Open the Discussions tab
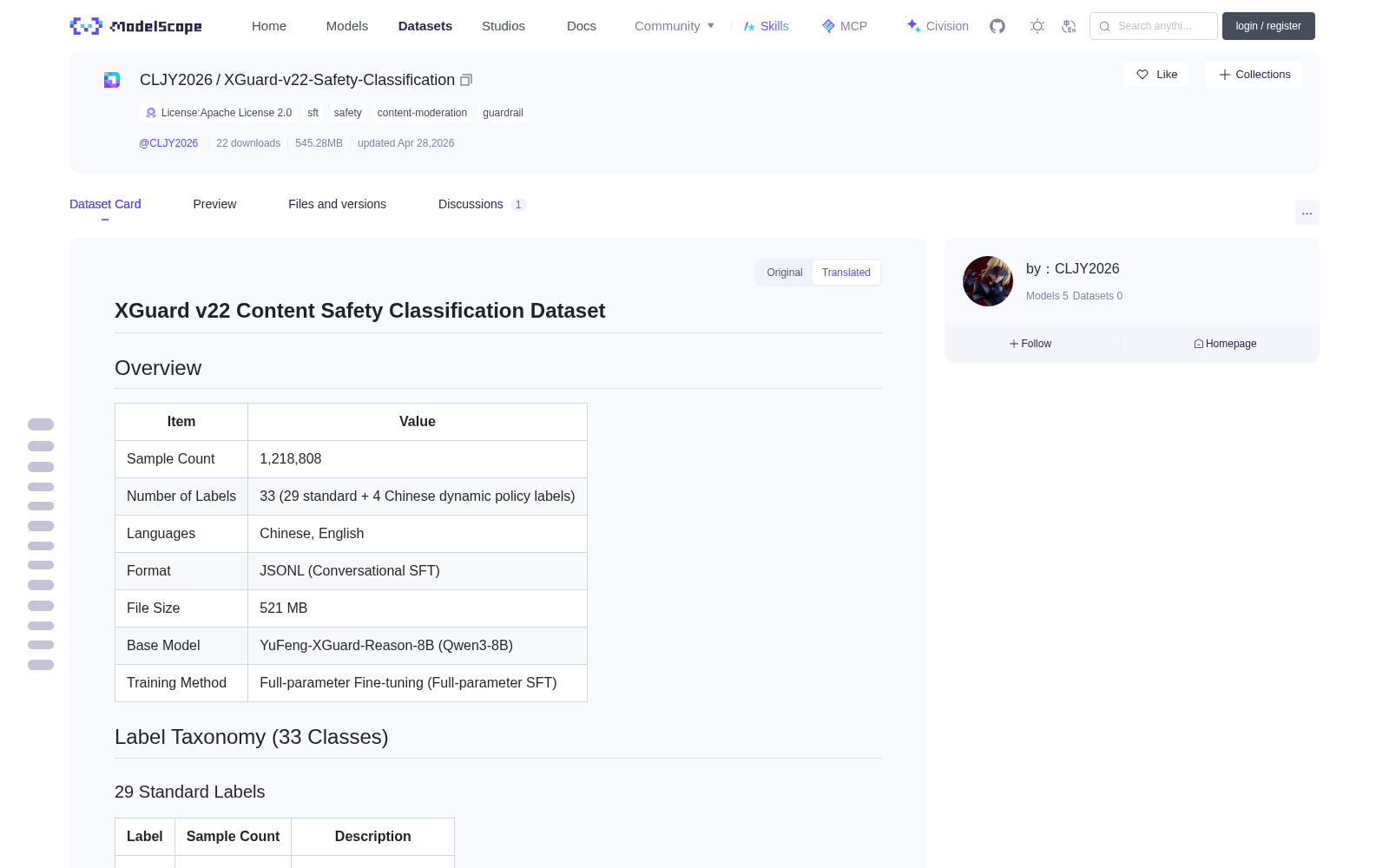Image resolution: width=1389 pixels, height=868 pixels. (x=482, y=204)
